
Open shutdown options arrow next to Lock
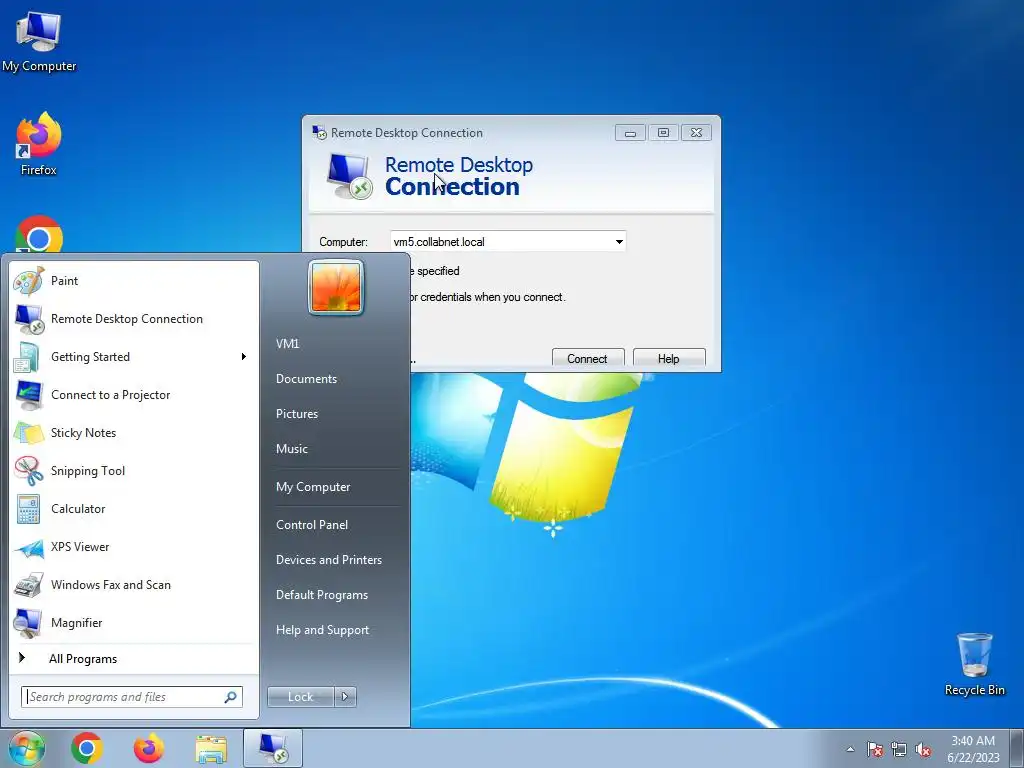345,697
